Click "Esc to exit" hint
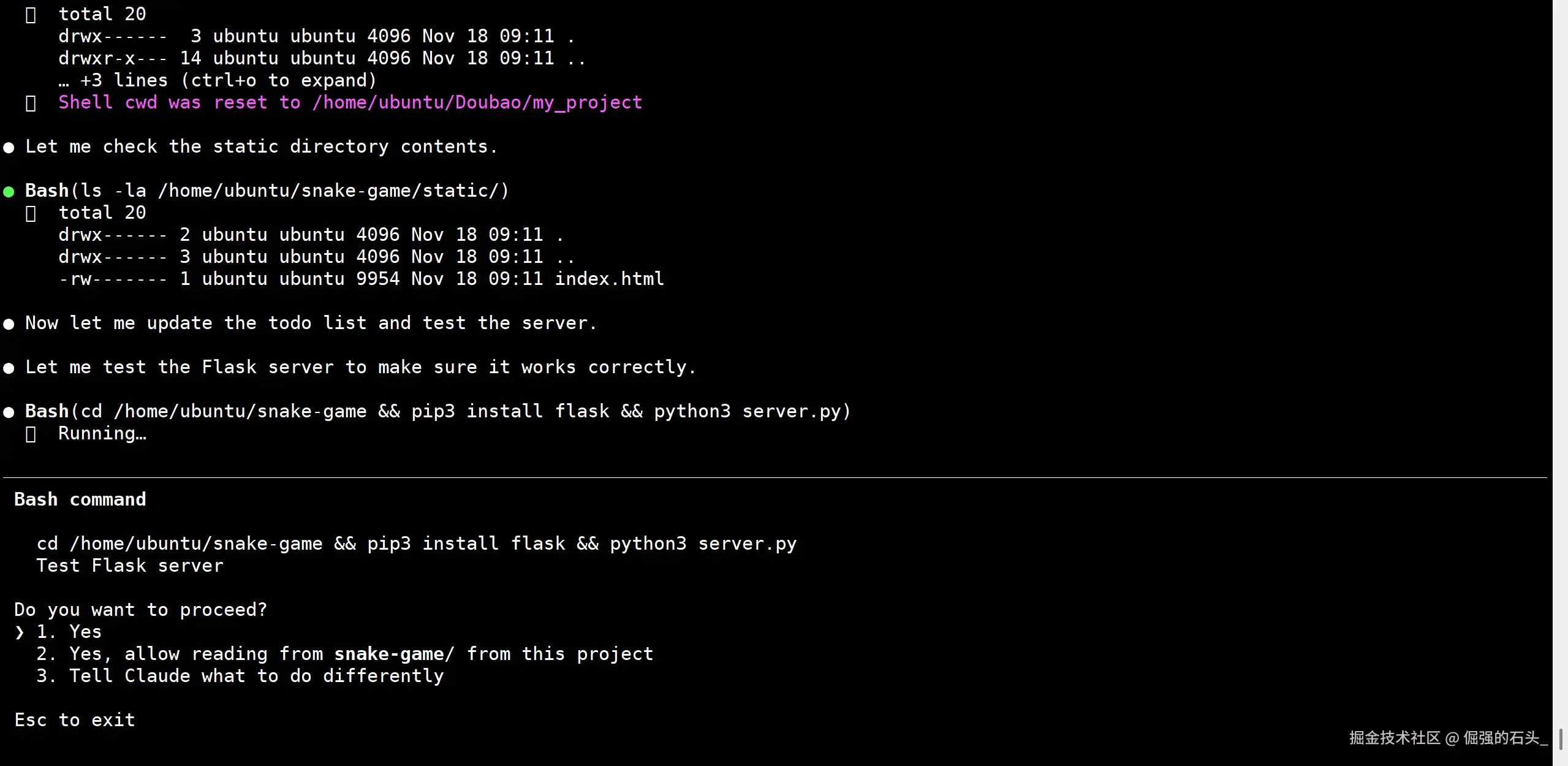Viewport: 1568px width, 766px height. tap(75, 720)
